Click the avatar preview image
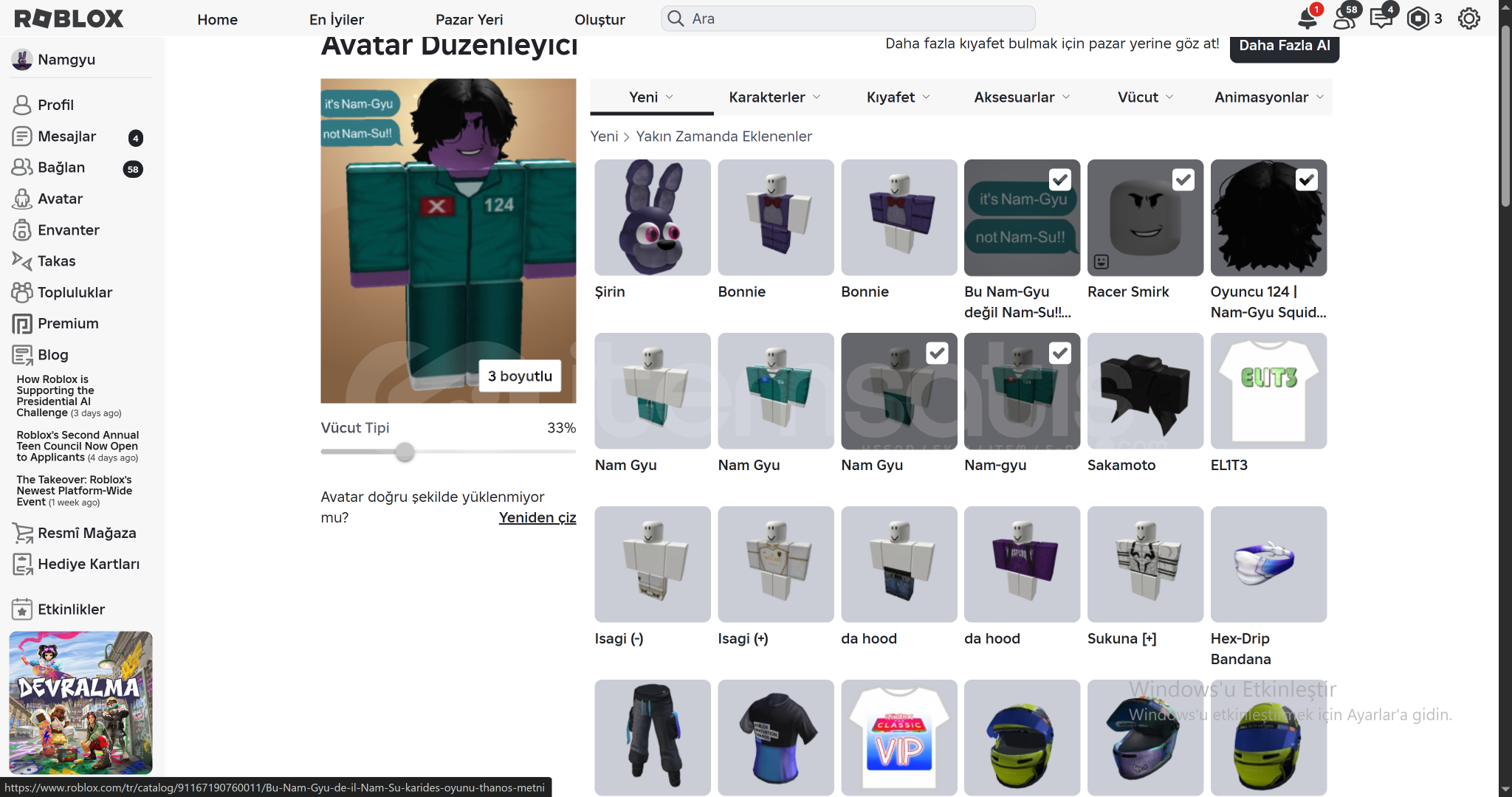This screenshot has width=1512, height=797. pyautogui.click(x=448, y=241)
